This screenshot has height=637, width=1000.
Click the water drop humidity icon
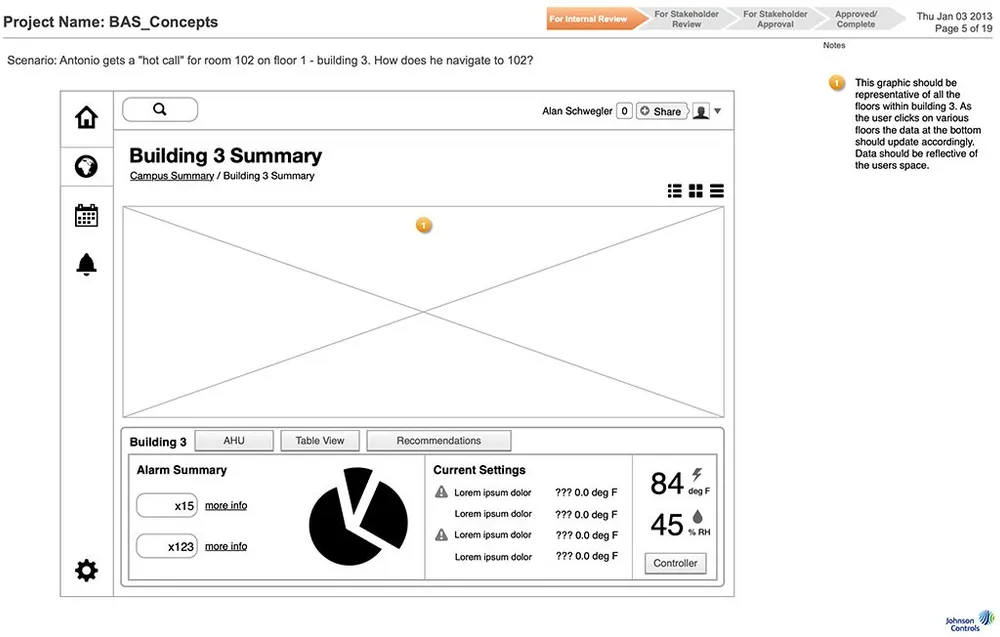pyautogui.click(x=698, y=517)
